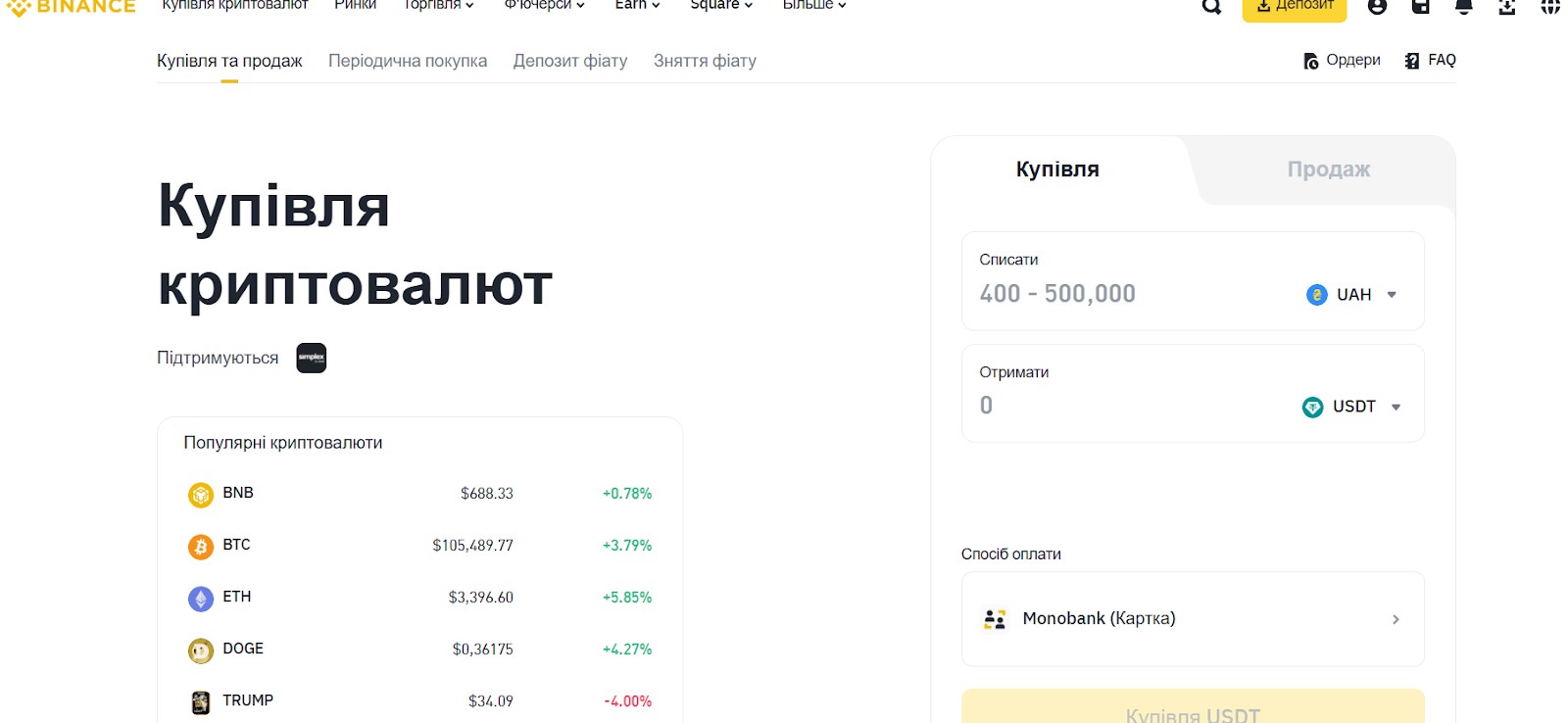Image resolution: width=1568 pixels, height=723 pixels.
Task: Open the Ринки menu item
Action: (355, 5)
